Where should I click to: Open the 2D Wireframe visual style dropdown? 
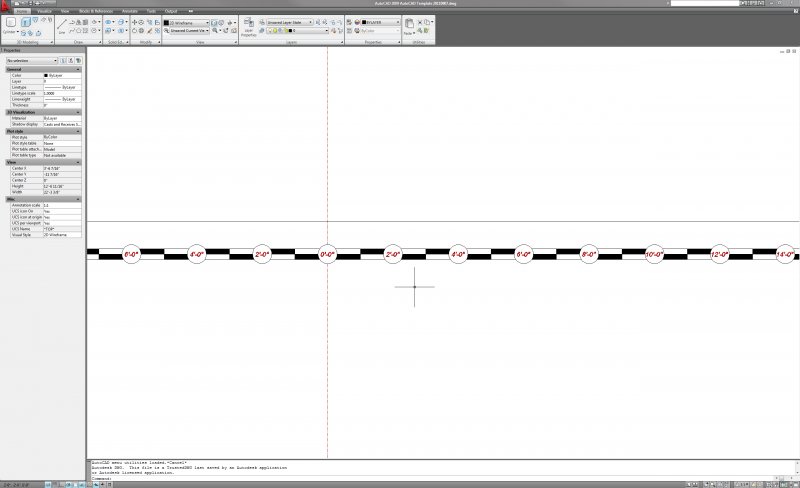[186, 23]
